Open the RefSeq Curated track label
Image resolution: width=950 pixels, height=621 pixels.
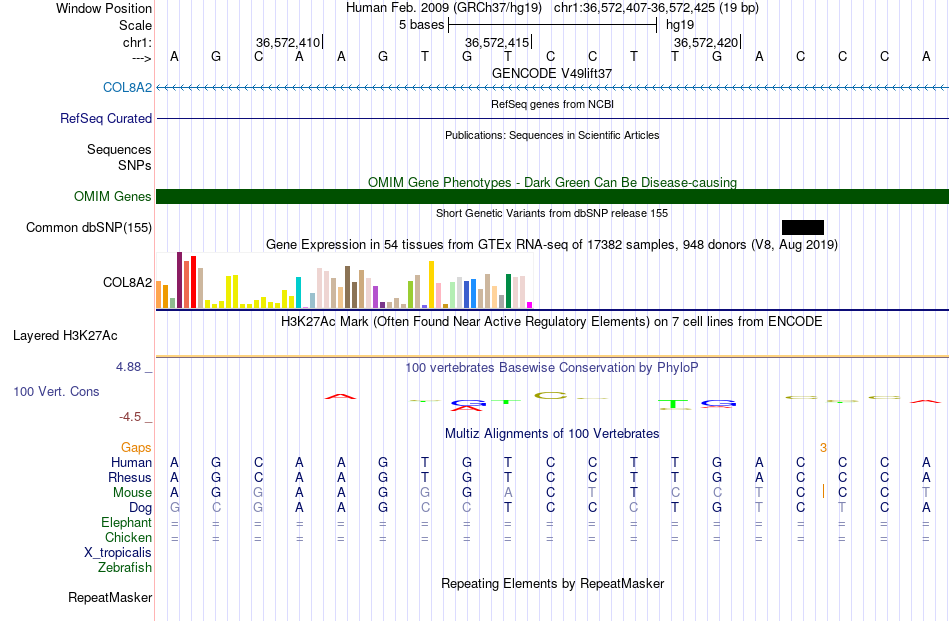(106, 118)
